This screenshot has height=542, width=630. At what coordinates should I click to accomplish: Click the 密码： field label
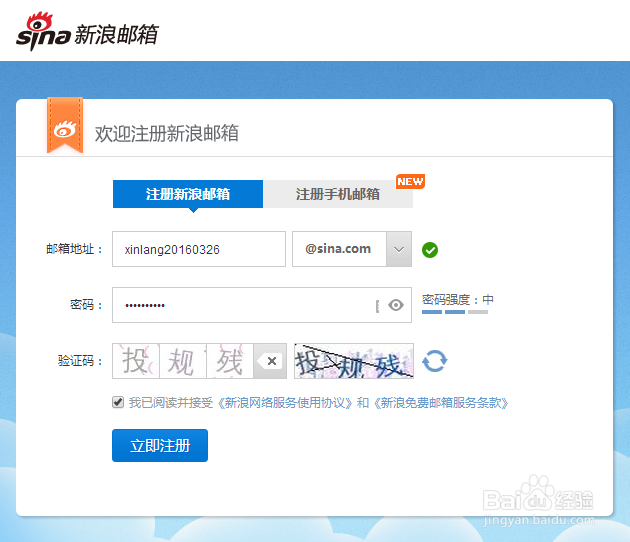pos(86,305)
